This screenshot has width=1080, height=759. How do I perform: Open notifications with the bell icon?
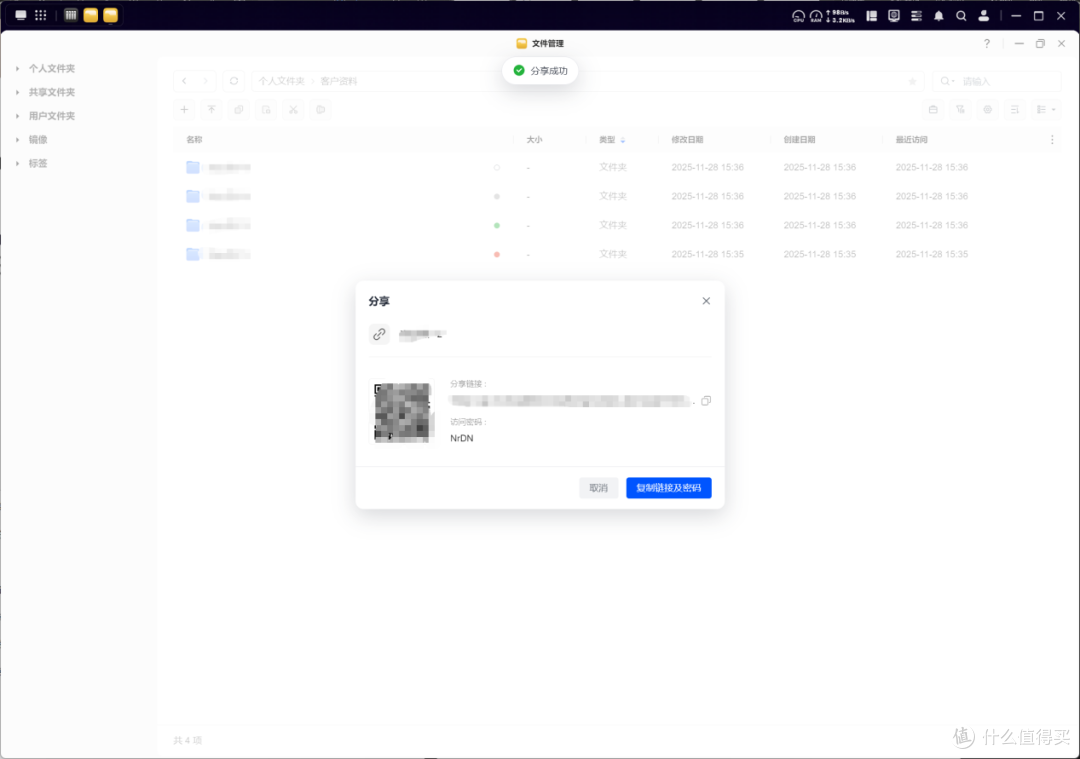click(939, 16)
